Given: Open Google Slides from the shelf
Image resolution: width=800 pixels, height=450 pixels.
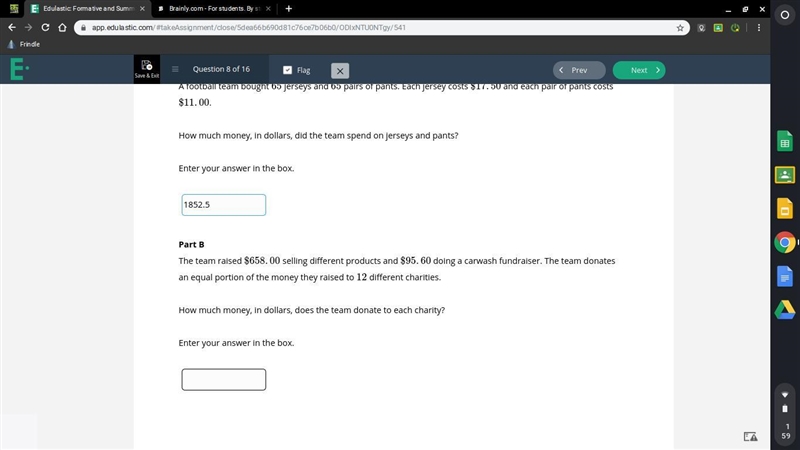Looking at the screenshot, I should (785, 209).
